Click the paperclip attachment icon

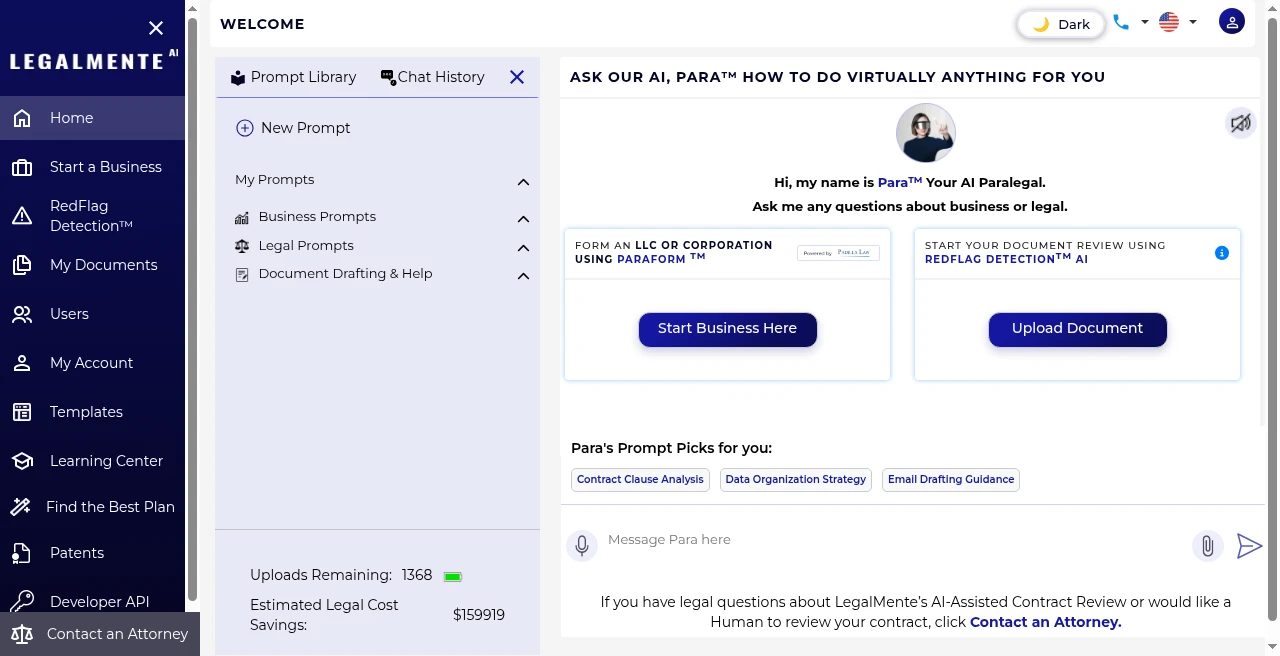pos(1208,546)
